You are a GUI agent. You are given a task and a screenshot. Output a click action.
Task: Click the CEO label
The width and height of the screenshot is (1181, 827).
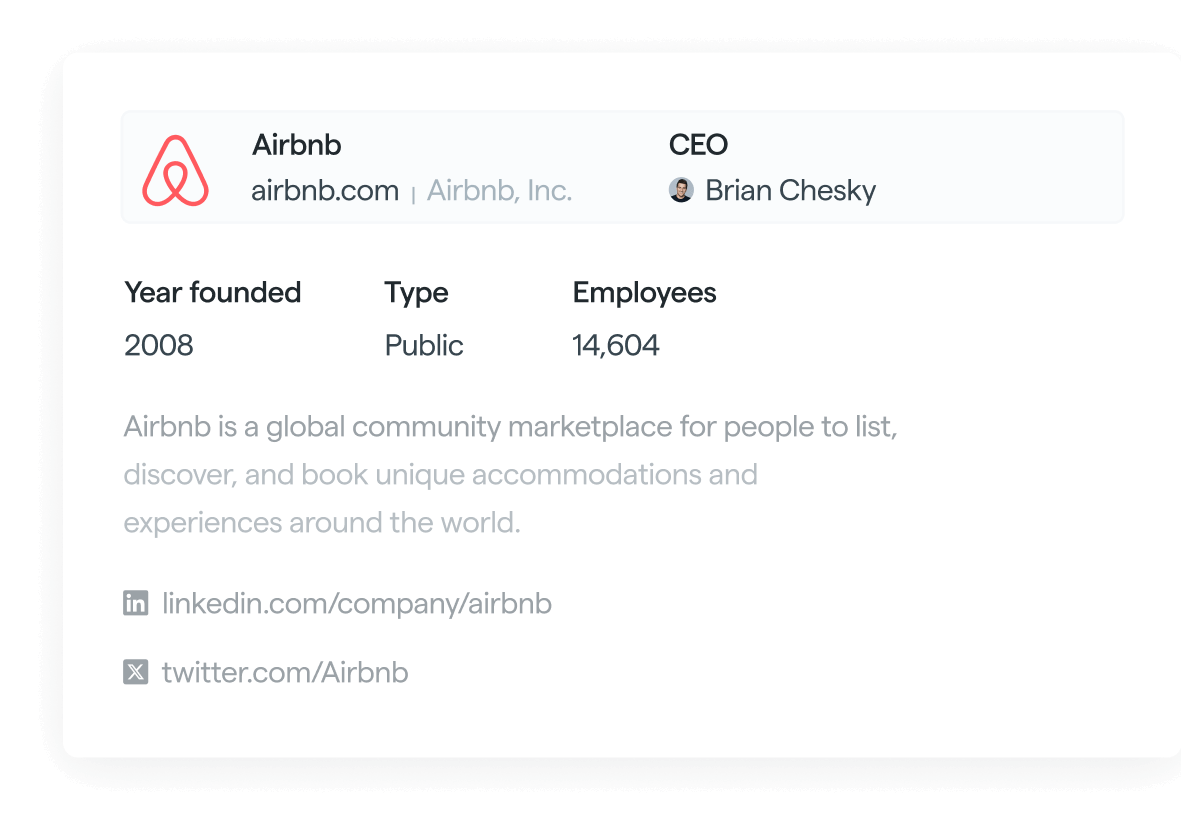tap(698, 145)
